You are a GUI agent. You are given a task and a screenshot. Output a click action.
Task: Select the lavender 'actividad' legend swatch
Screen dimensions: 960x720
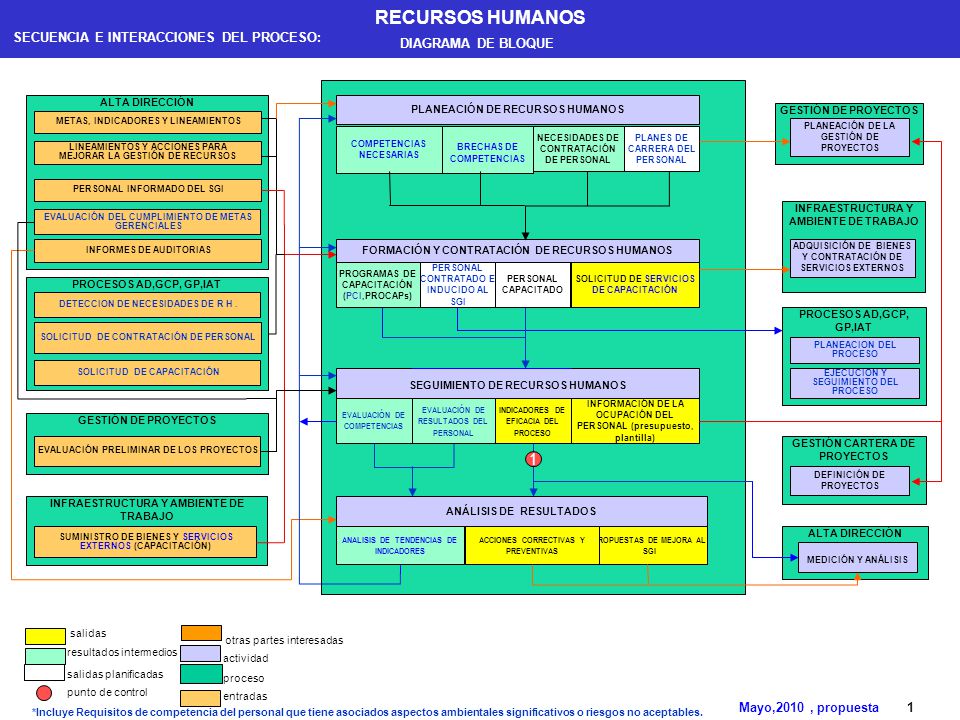click(x=201, y=653)
